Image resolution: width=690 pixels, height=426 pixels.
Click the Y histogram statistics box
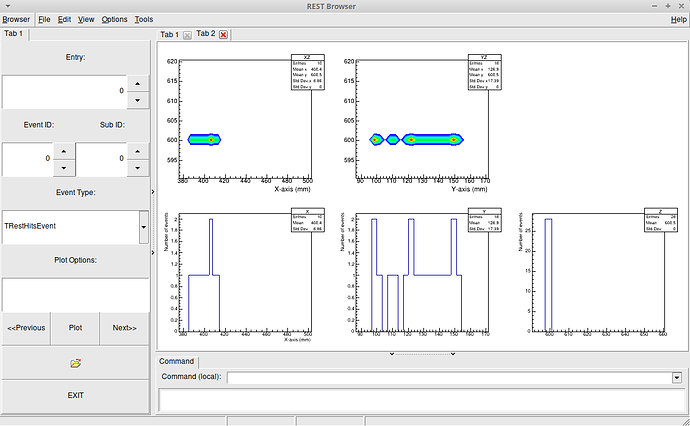point(484,220)
